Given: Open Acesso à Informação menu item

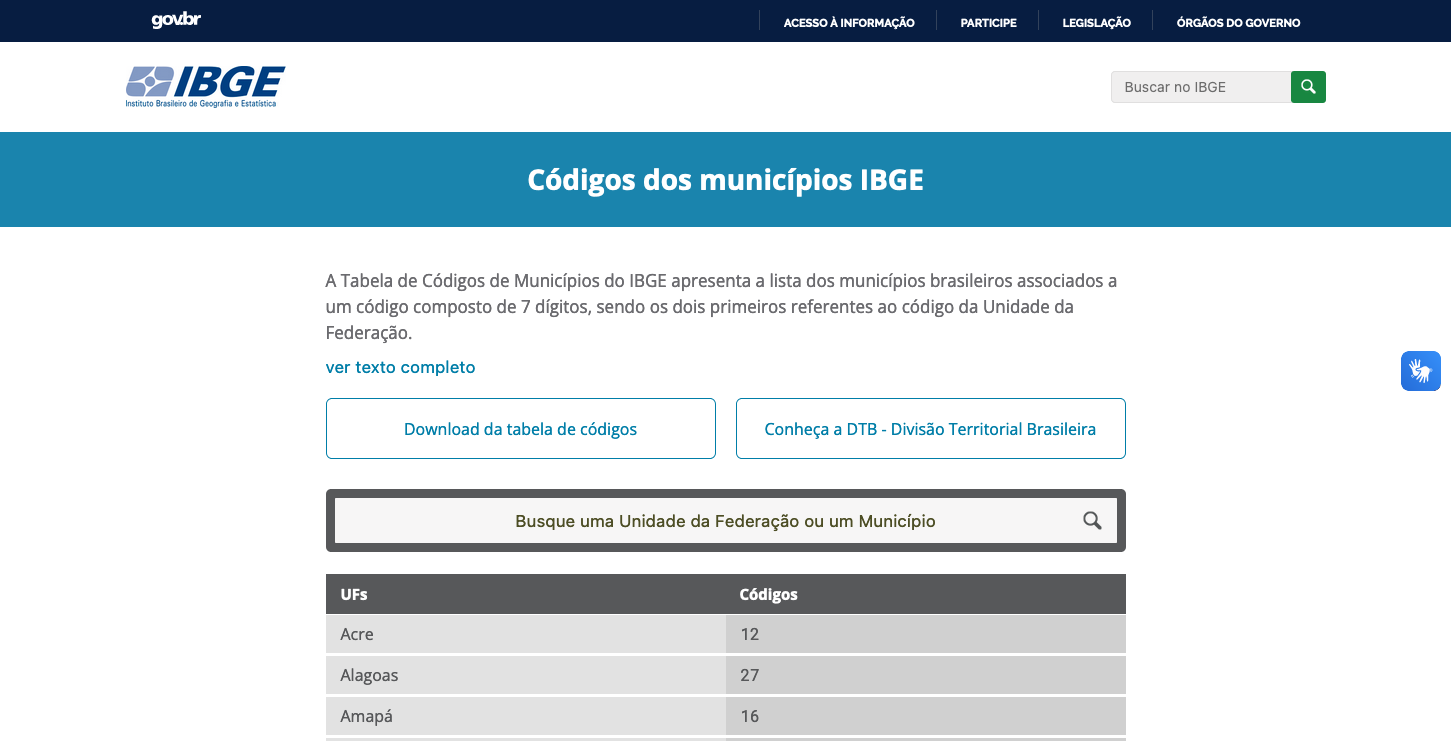Looking at the screenshot, I should coord(848,22).
